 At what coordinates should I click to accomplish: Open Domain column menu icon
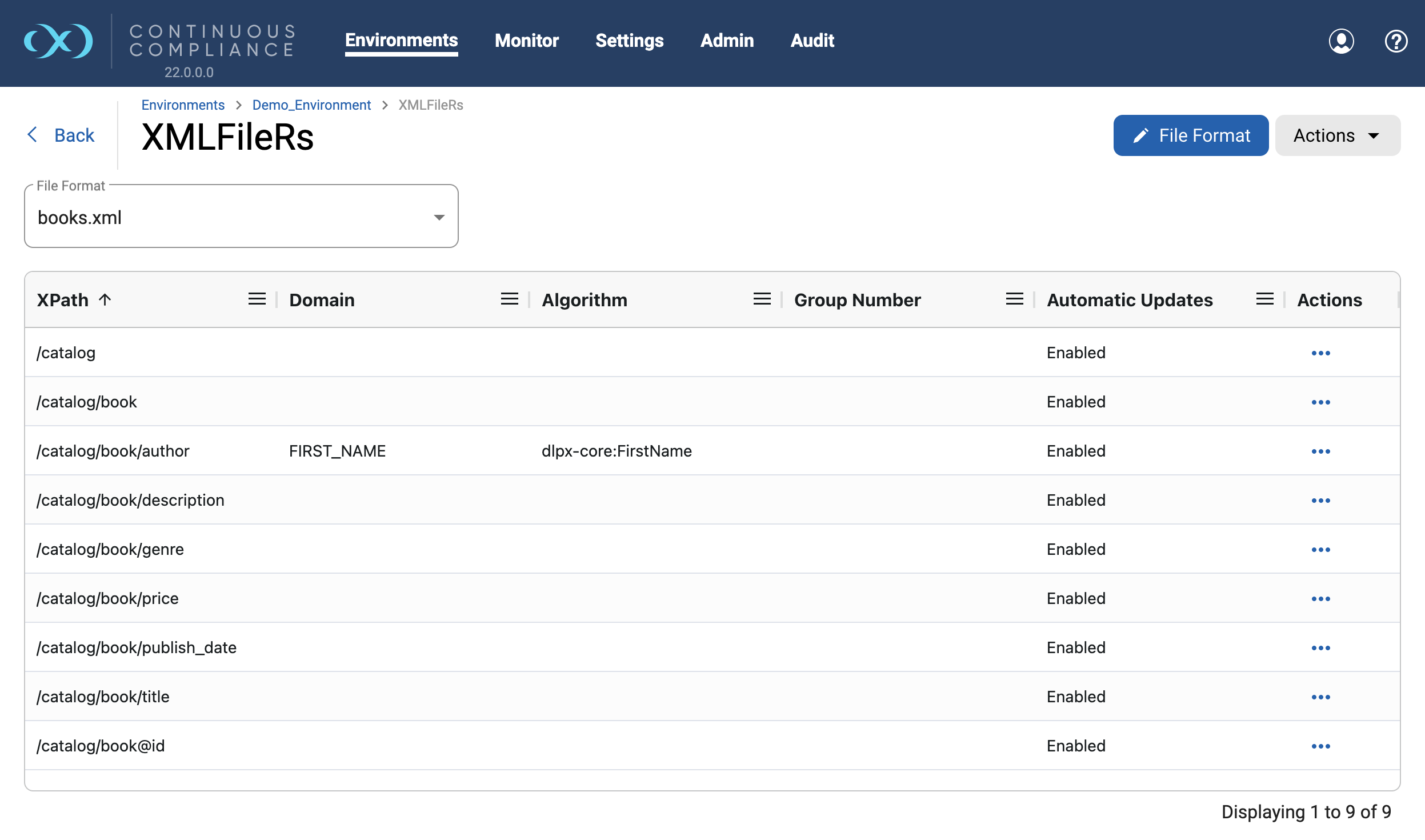(x=510, y=299)
